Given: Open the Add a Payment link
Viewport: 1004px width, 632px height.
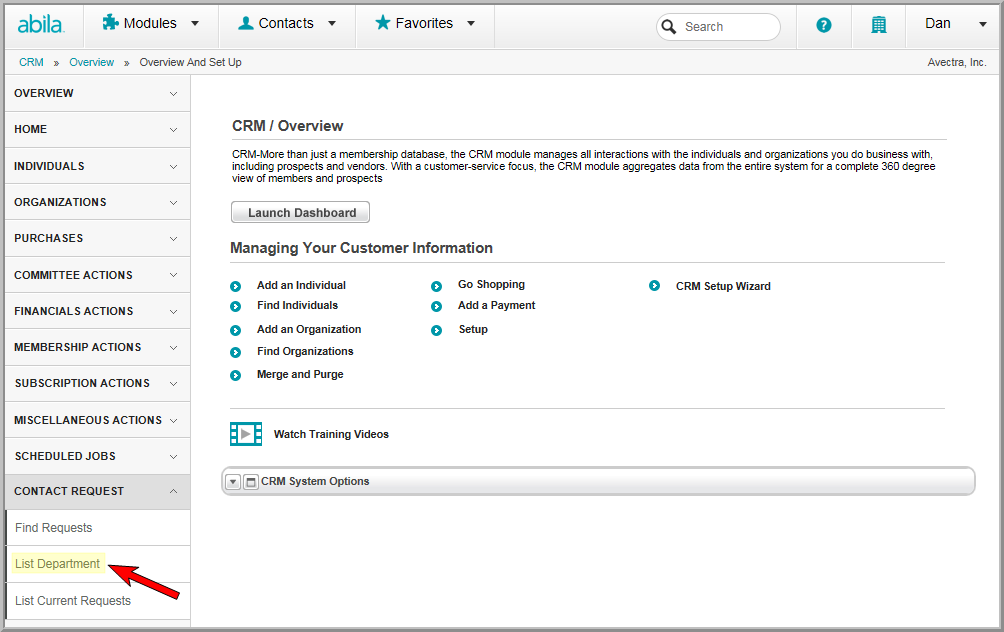Looking at the screenshot, I should [x=496, y=306].
